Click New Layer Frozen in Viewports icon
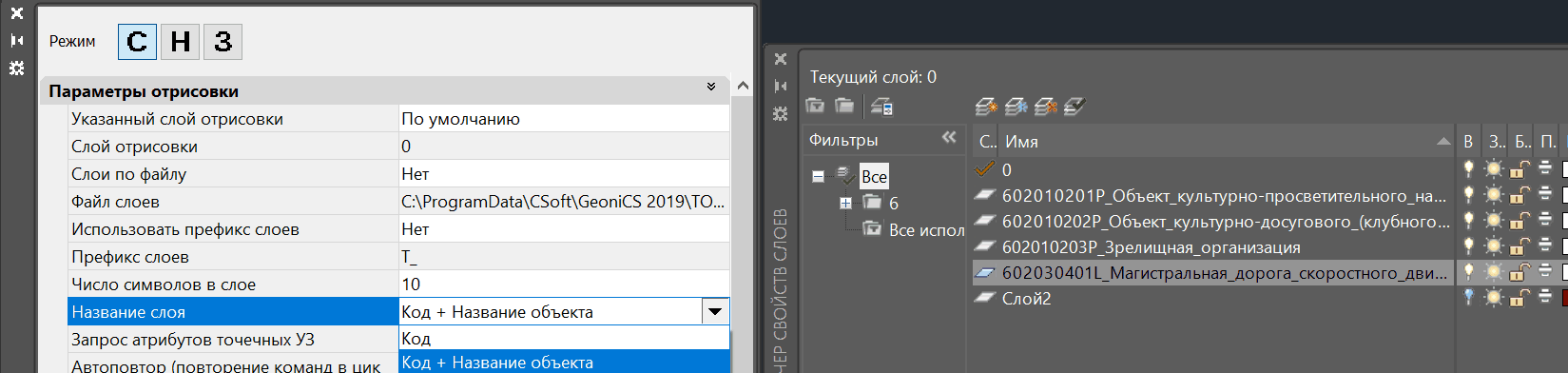Image resolution: width=1568 pixels, height=373 pixels. 1016,107
